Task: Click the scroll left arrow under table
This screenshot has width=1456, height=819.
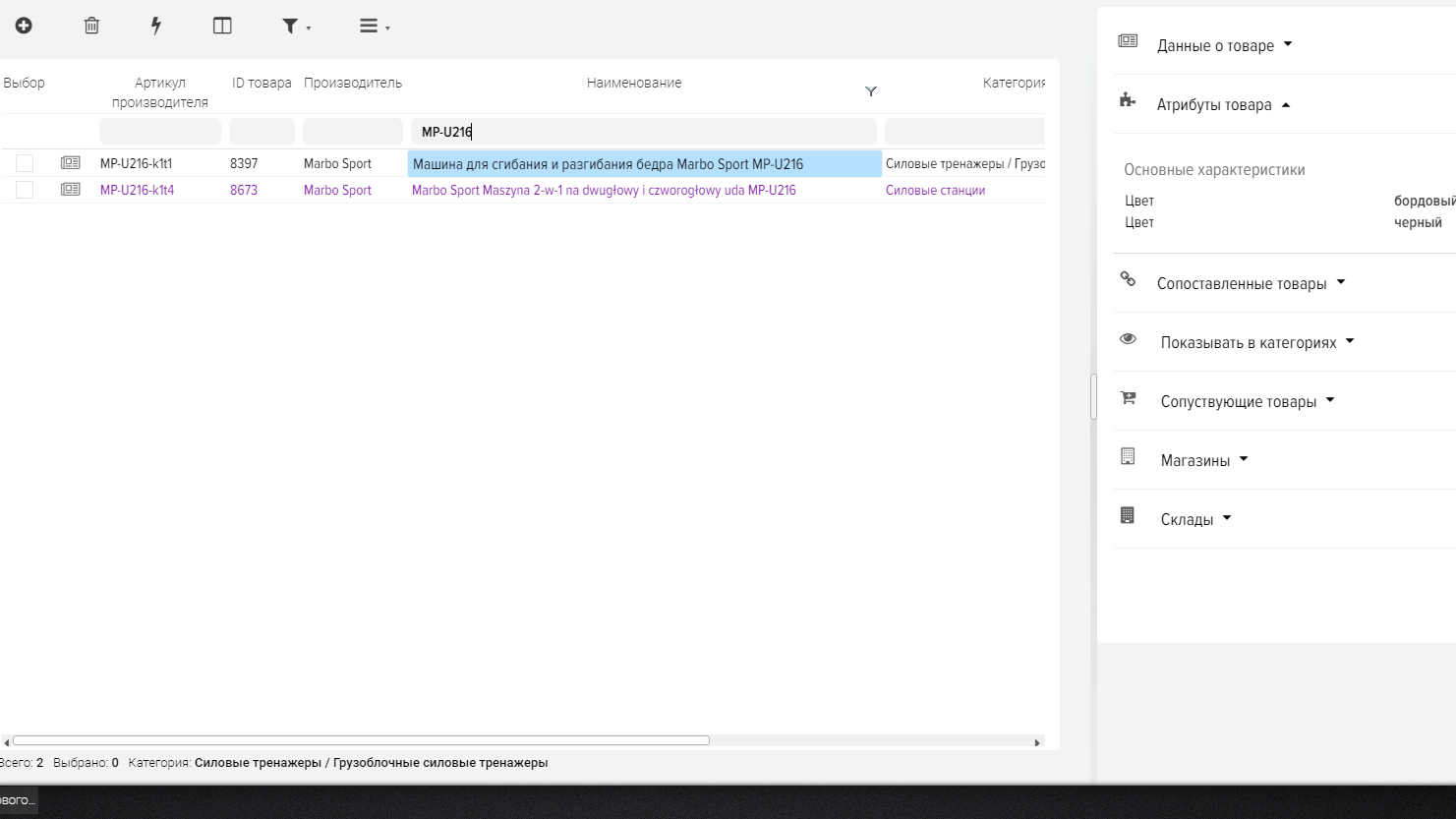Action: [6, 742]
